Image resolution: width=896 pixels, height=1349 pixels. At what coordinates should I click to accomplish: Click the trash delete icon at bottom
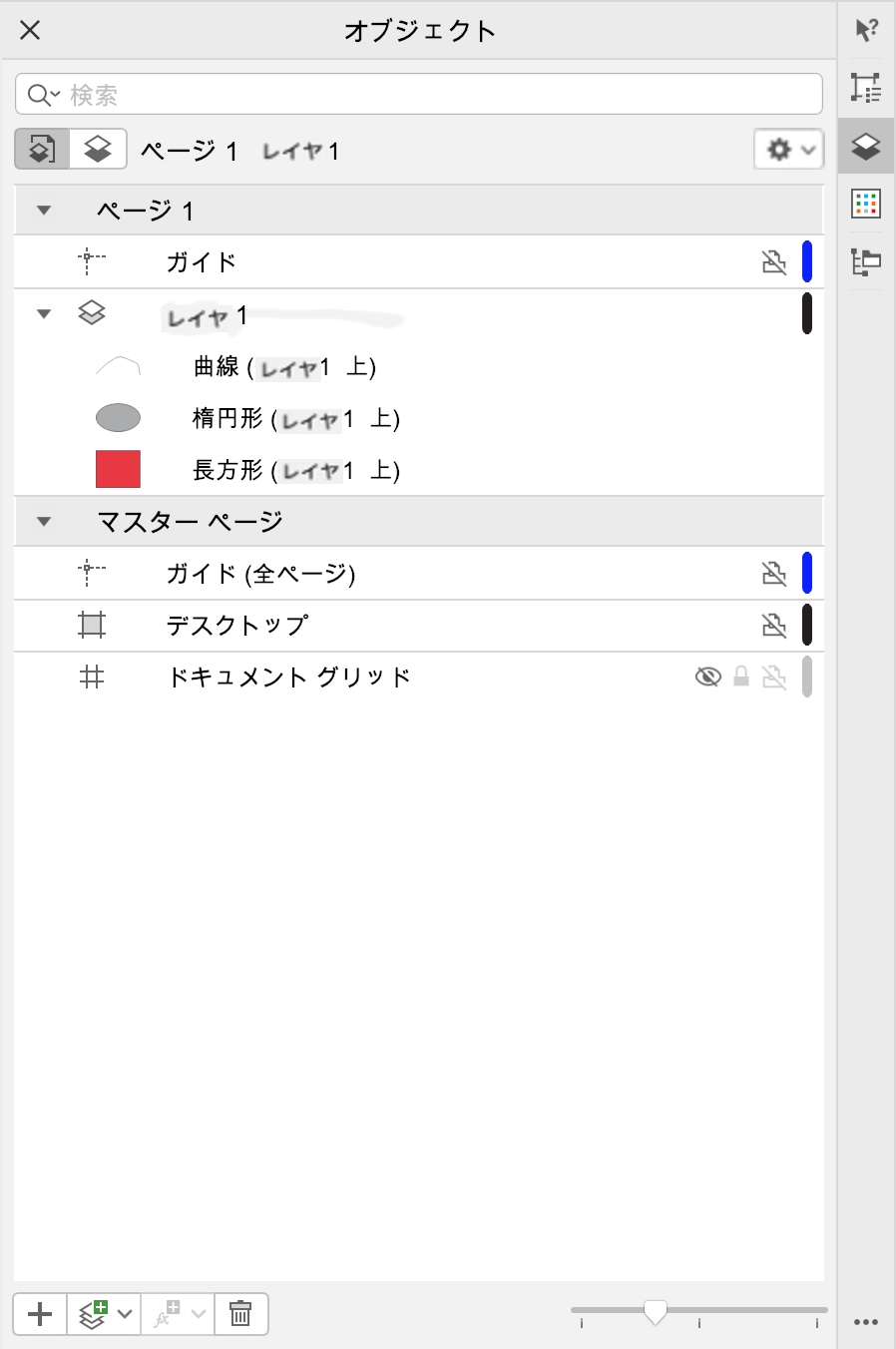click(240, 1314)
